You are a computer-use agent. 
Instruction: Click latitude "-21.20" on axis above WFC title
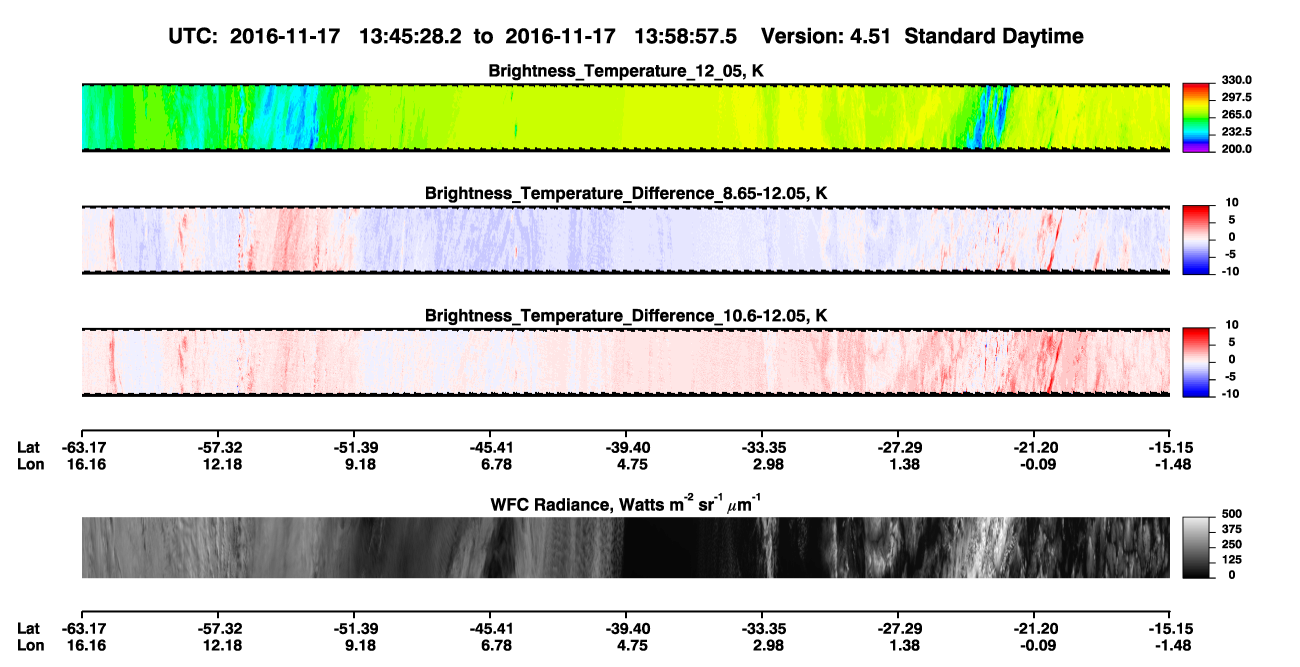(x=1036, y=447)
